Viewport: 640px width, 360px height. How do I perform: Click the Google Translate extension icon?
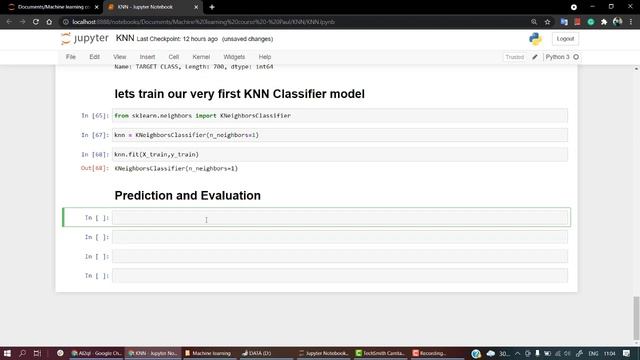(564, 22)
